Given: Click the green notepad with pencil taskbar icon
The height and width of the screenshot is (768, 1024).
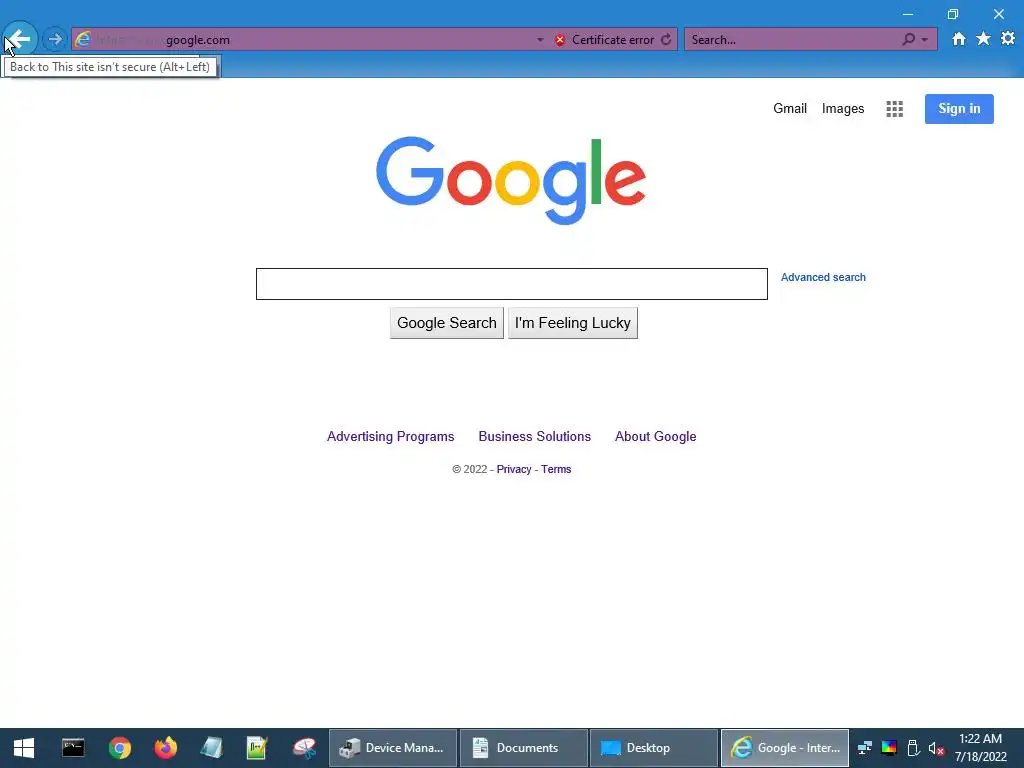Looking at the screenshot, I should click(257, 748).
